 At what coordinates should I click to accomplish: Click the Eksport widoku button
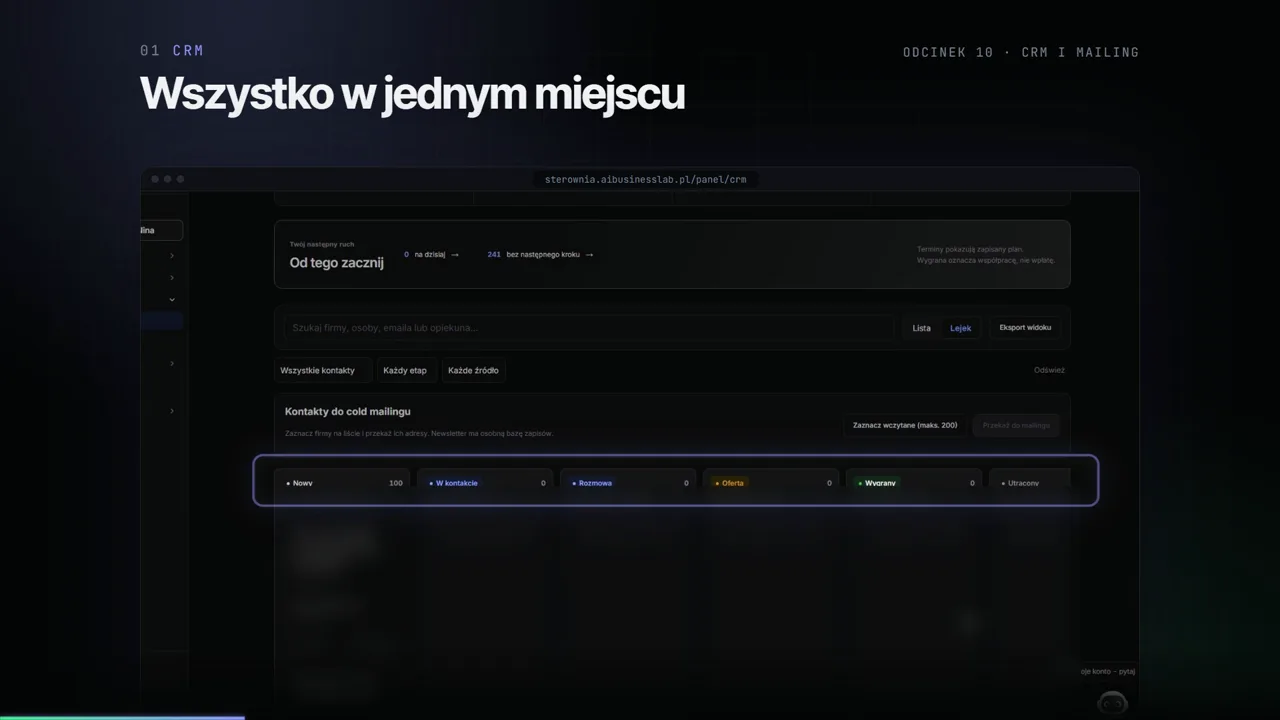1025,327
